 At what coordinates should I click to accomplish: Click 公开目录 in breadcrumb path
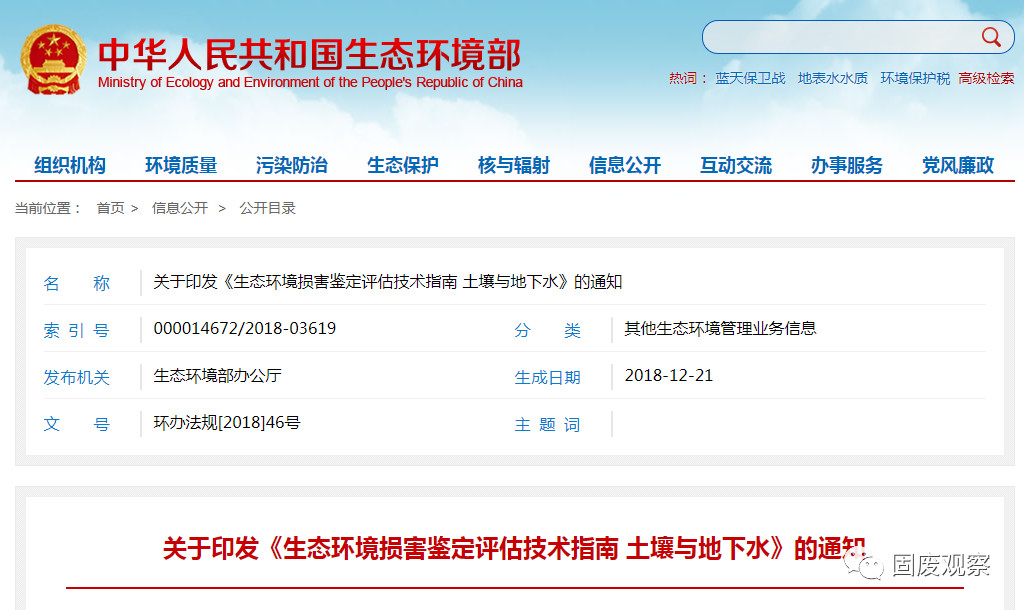(x=267, y=208)
